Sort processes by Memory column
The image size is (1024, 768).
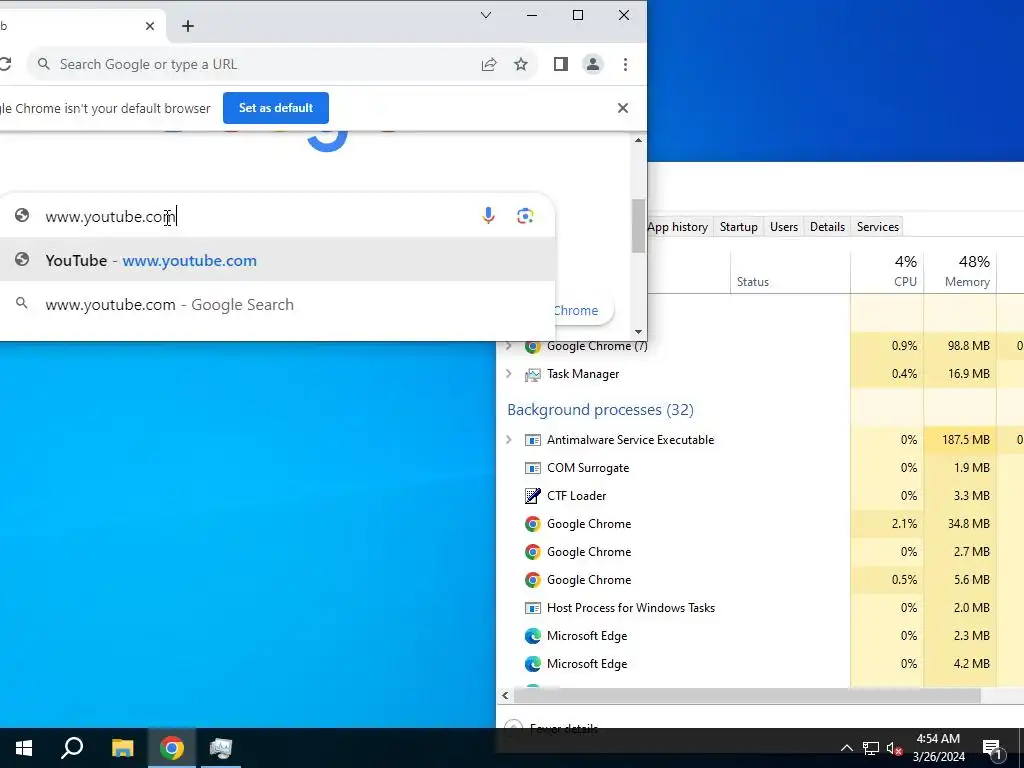coord(960,272)
